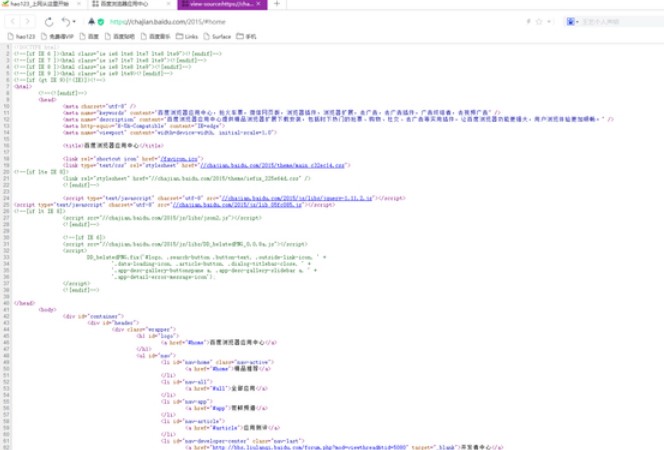The image size is (664, 450).
Task: Open the main css stylesheet link
Action: tap(273, 165)
